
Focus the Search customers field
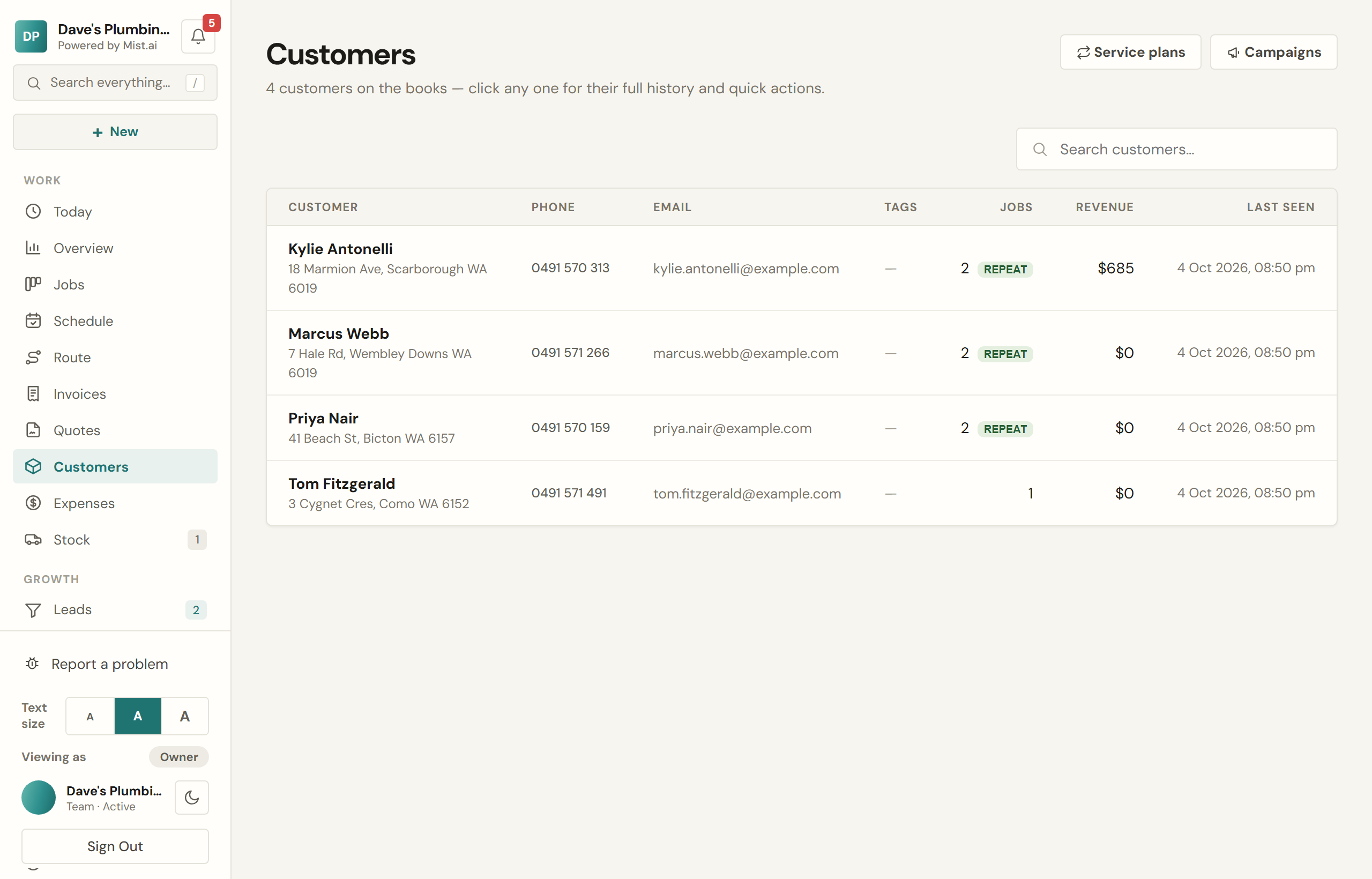(1176, 149)
